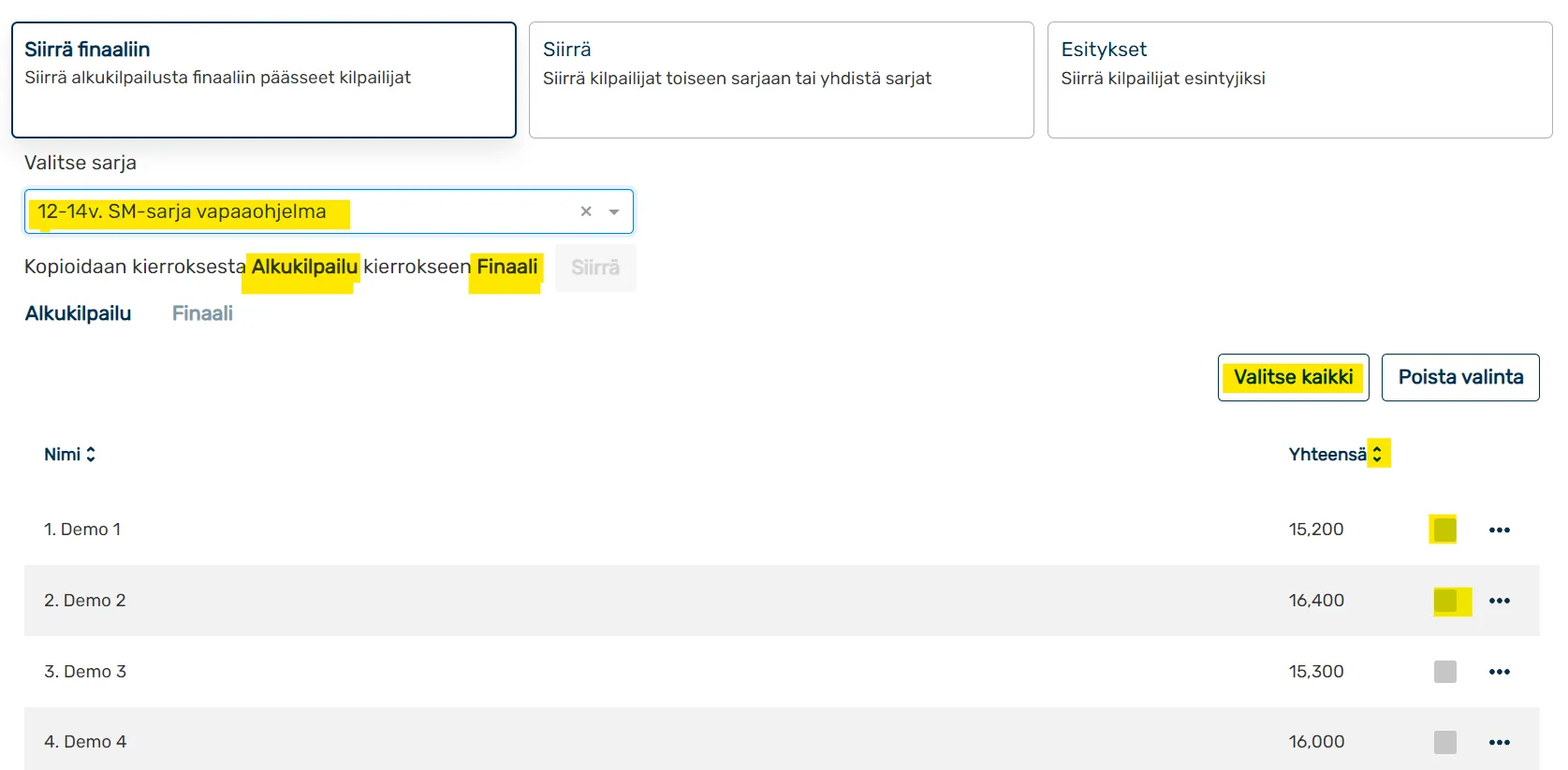Tick the checkbox for Demo 1

coord(1444,530)
